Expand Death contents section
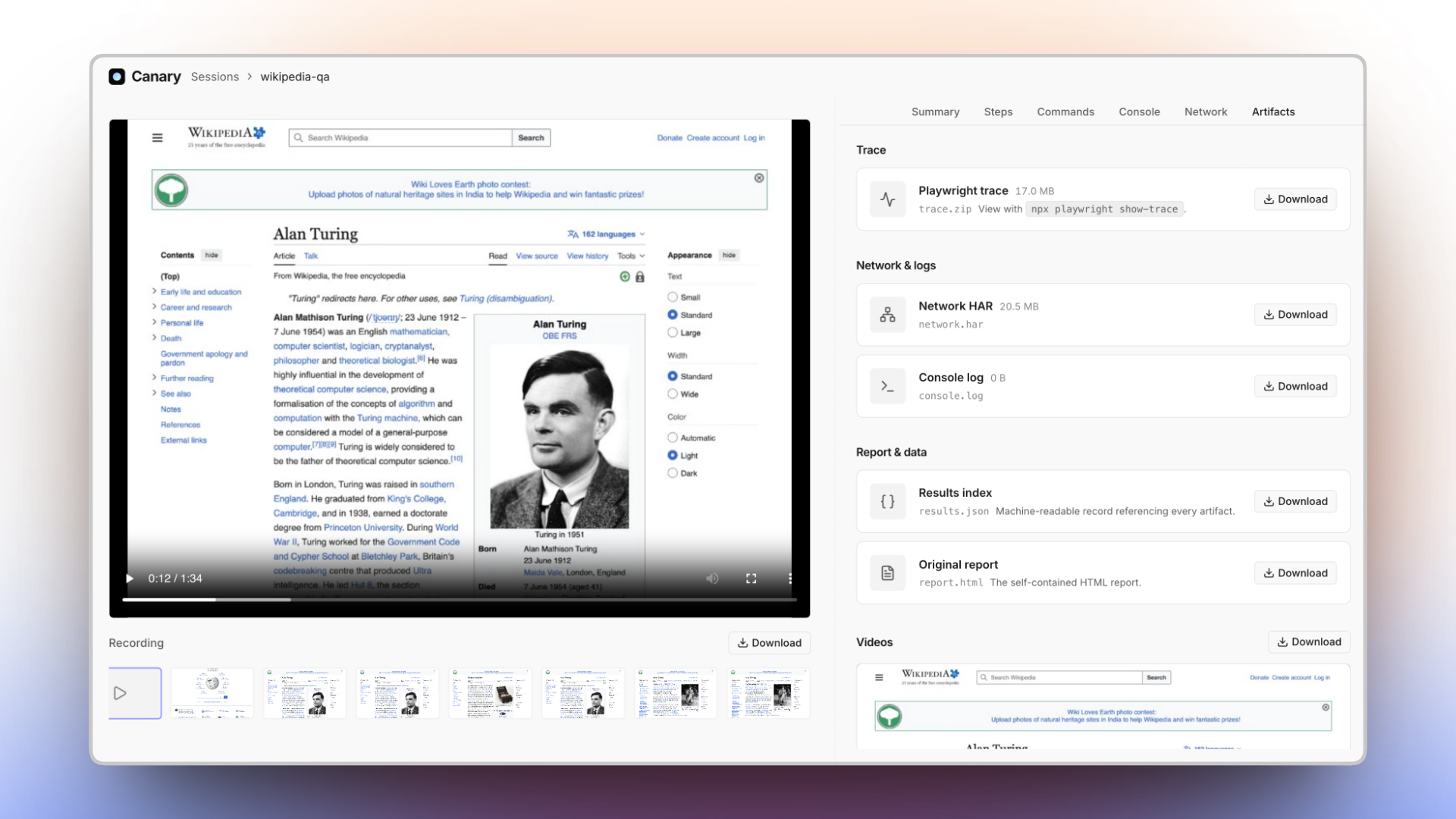Screen dimensions: 1456x819 [x=154, y=337]
